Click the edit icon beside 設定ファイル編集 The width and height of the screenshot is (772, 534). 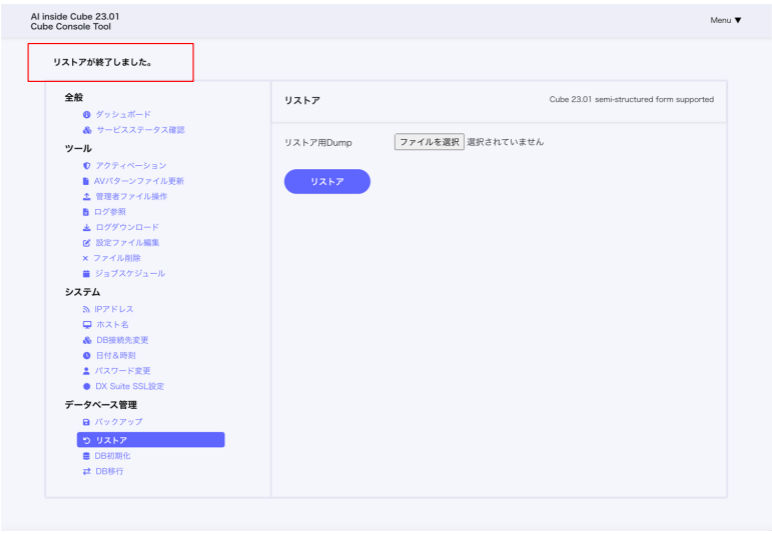tap(87, 243)
